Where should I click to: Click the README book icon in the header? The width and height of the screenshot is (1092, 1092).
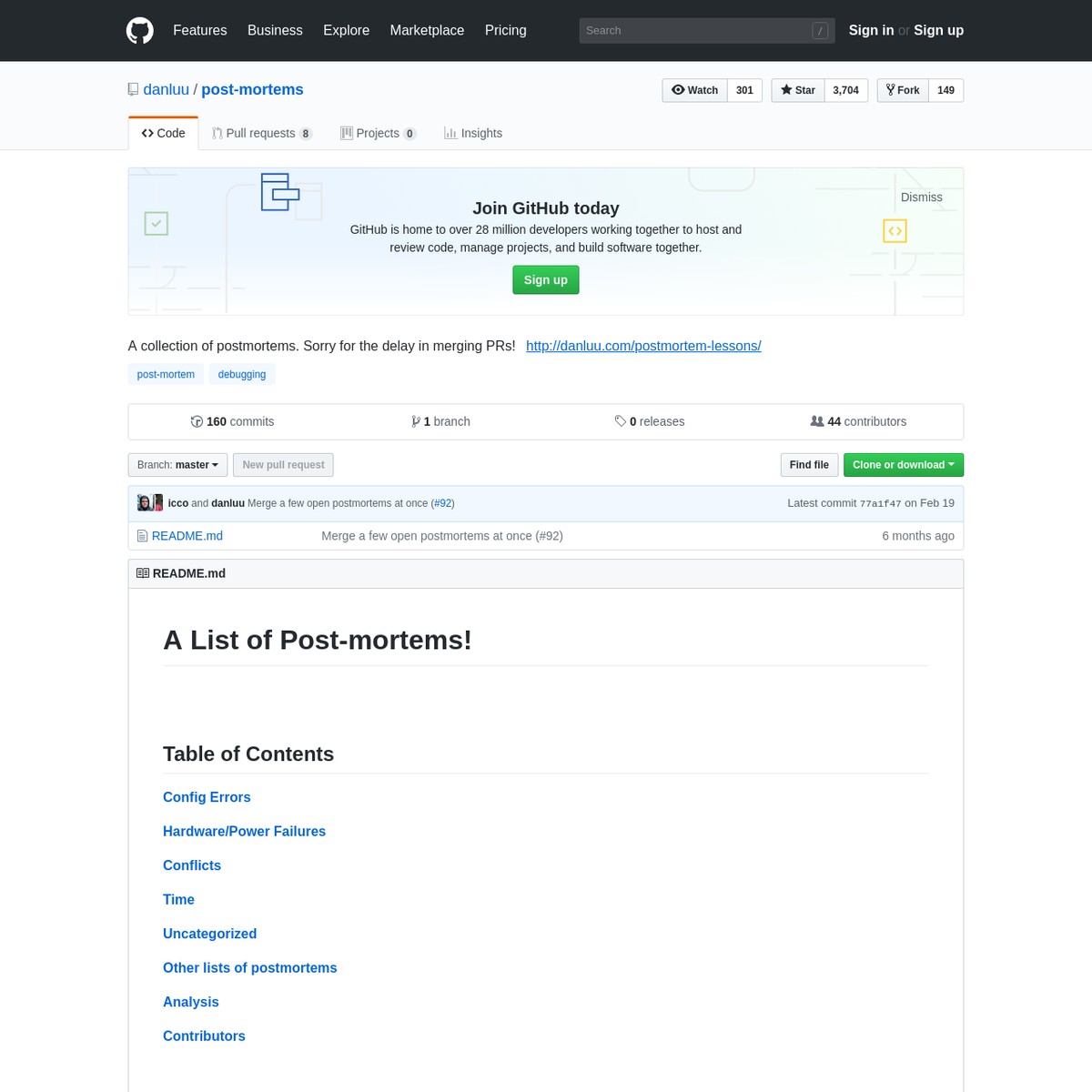coord(143,573)
